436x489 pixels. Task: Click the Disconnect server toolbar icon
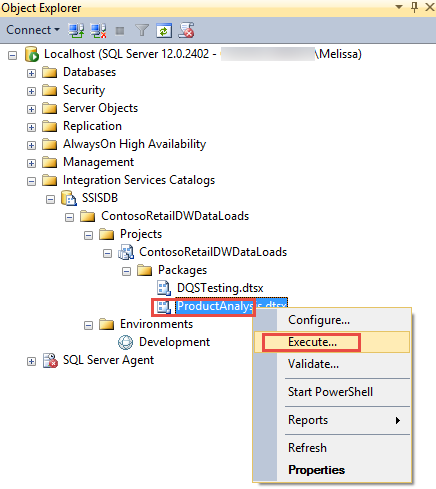[99, 31]
